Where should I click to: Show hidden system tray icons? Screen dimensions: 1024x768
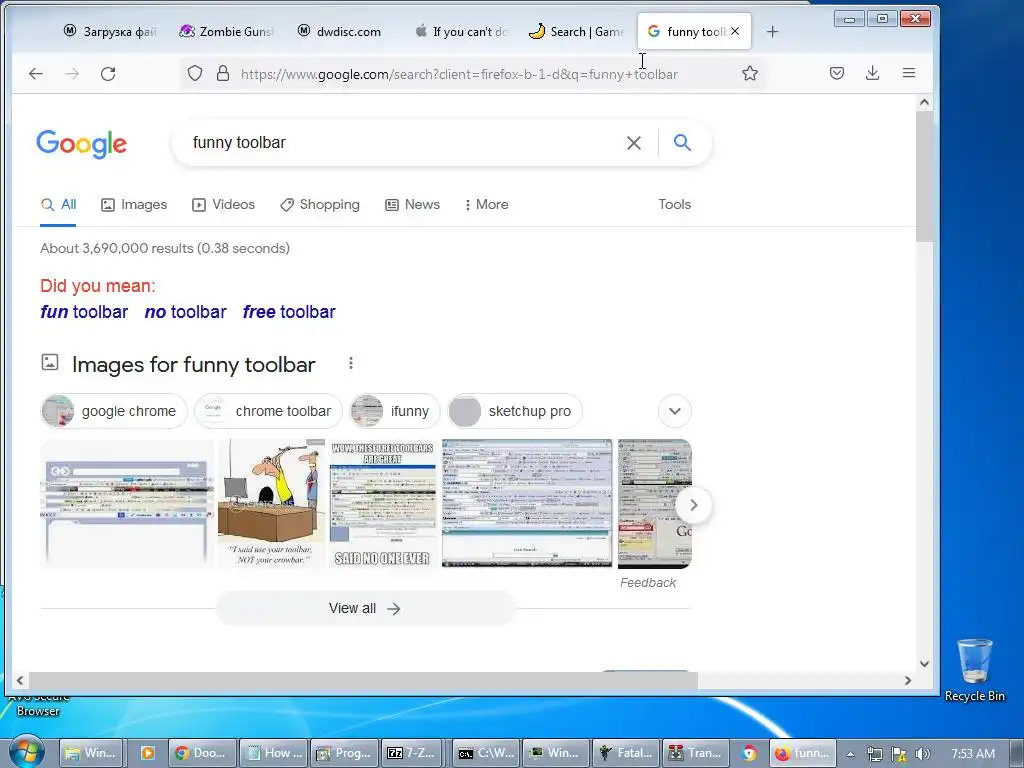(850, 754)
